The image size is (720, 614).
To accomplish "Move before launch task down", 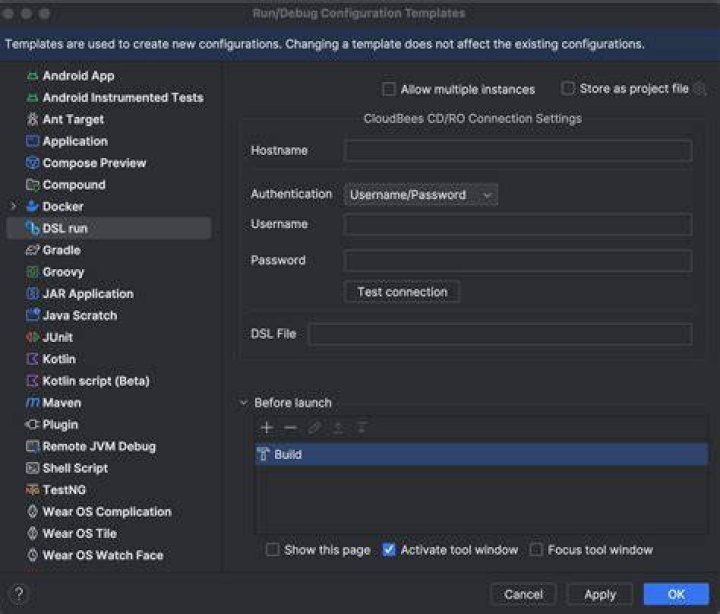I will pos(362,428).
